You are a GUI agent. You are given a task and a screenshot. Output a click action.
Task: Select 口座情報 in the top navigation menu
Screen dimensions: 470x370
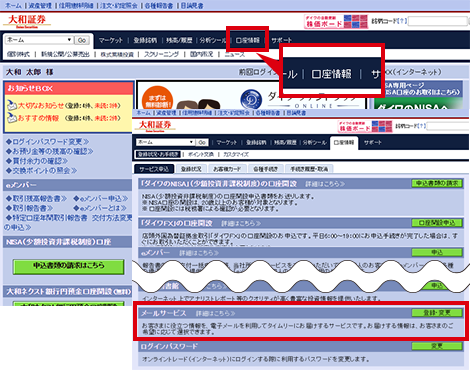pyautogui.click(x=248, y=40)
